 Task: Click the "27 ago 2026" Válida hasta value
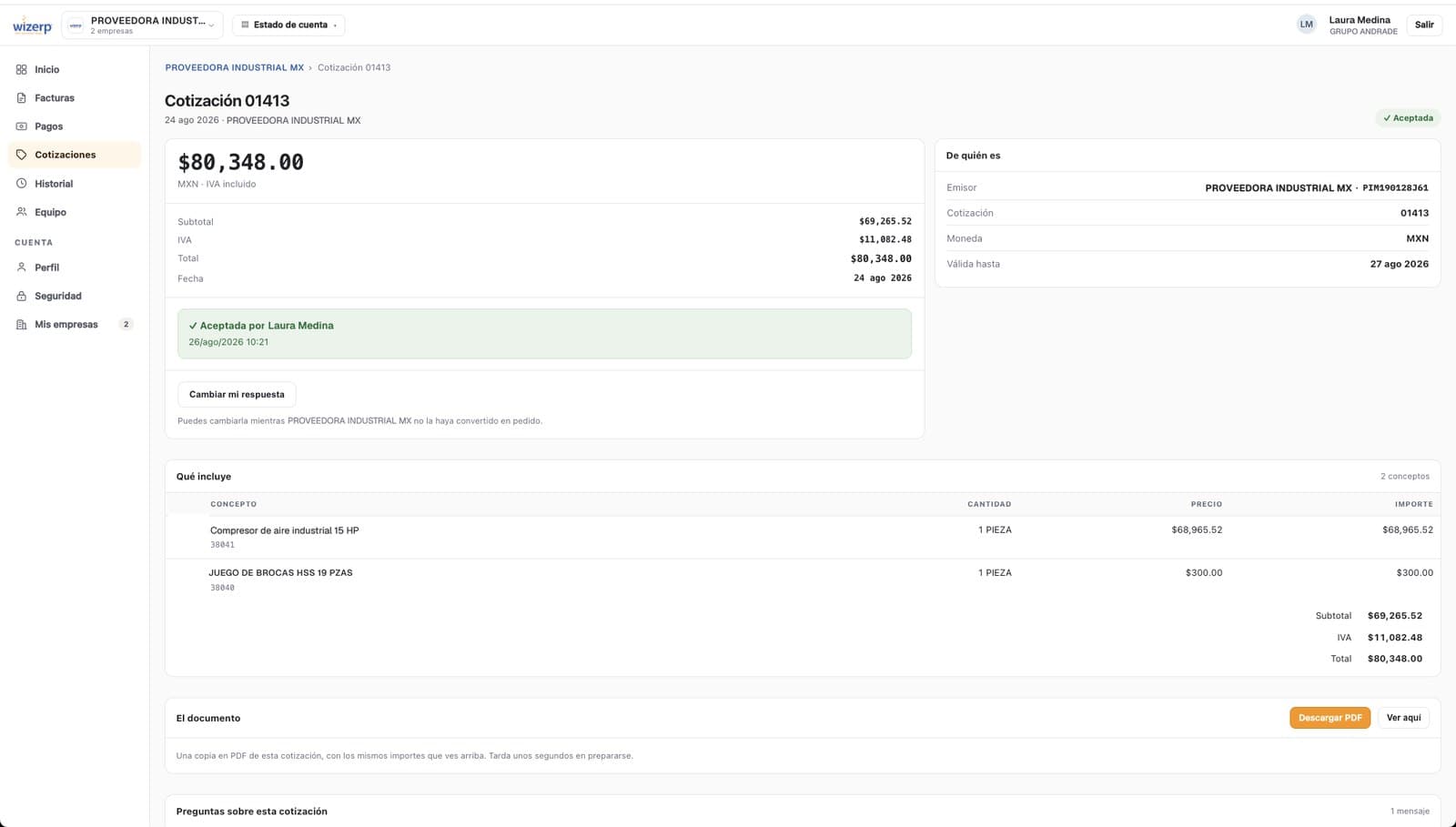(x=1400, y=264)
